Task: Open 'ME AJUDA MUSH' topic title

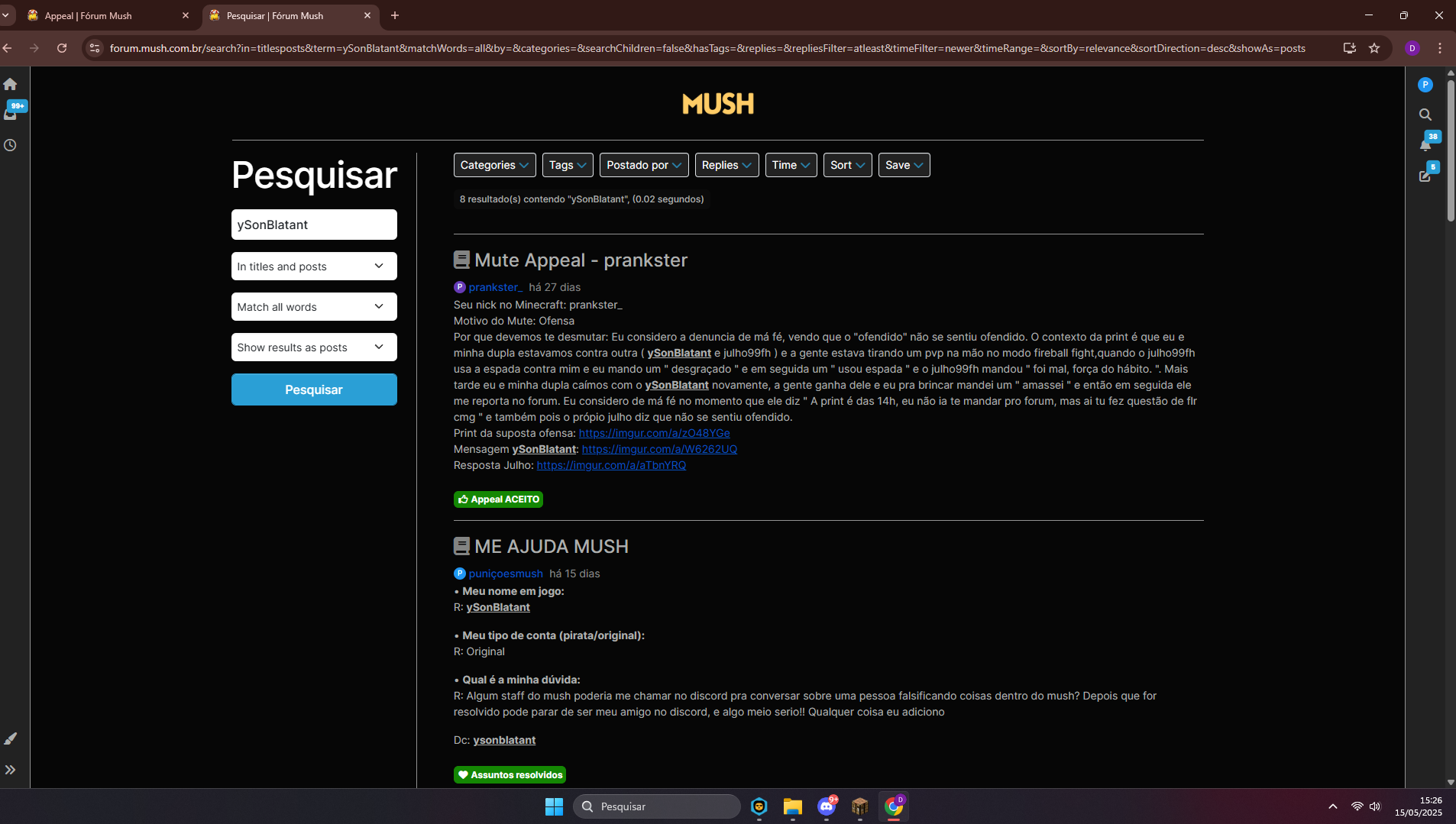Action: (552, 547)
